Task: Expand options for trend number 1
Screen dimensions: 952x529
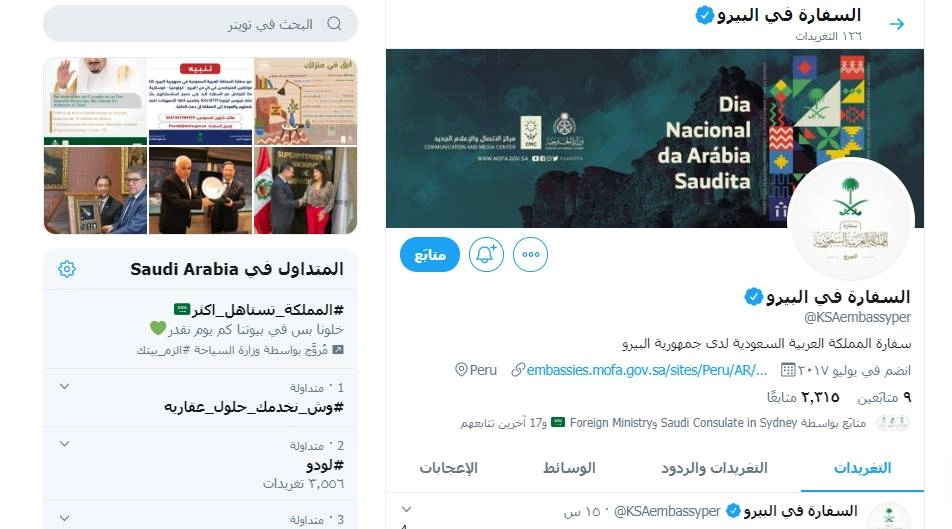Action: [x=64, y=386]
